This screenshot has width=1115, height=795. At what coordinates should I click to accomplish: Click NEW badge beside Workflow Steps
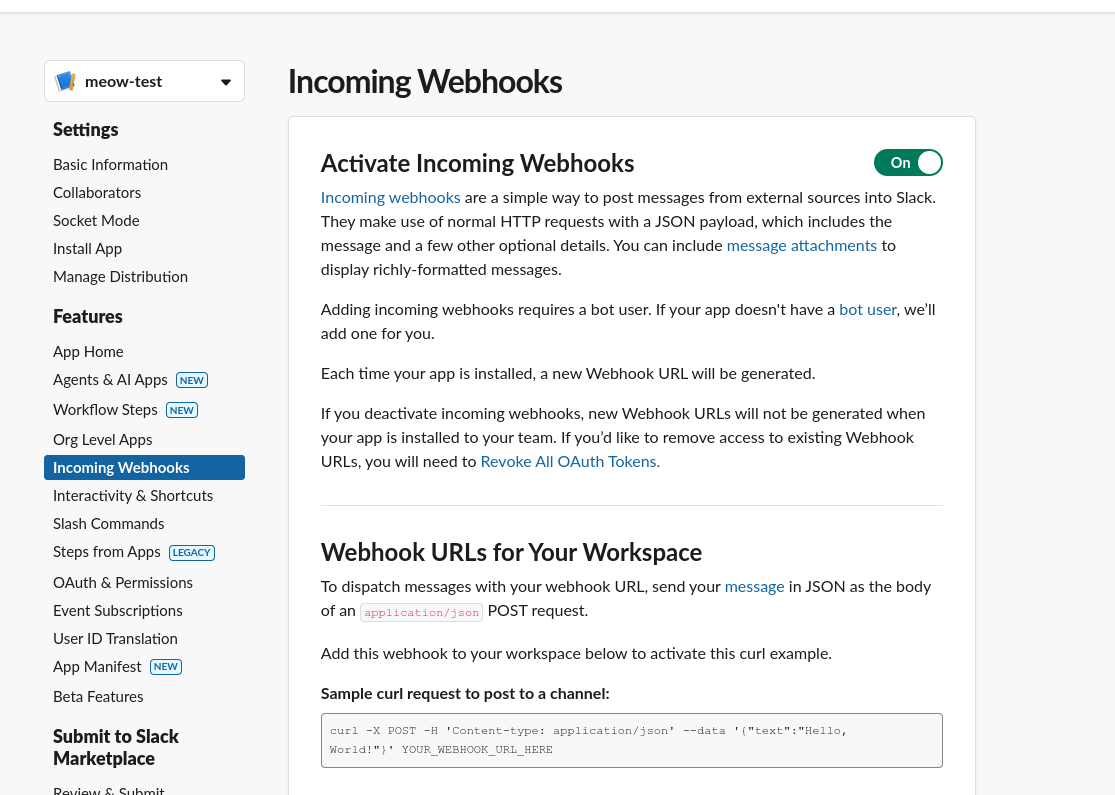tap(181, 410)
